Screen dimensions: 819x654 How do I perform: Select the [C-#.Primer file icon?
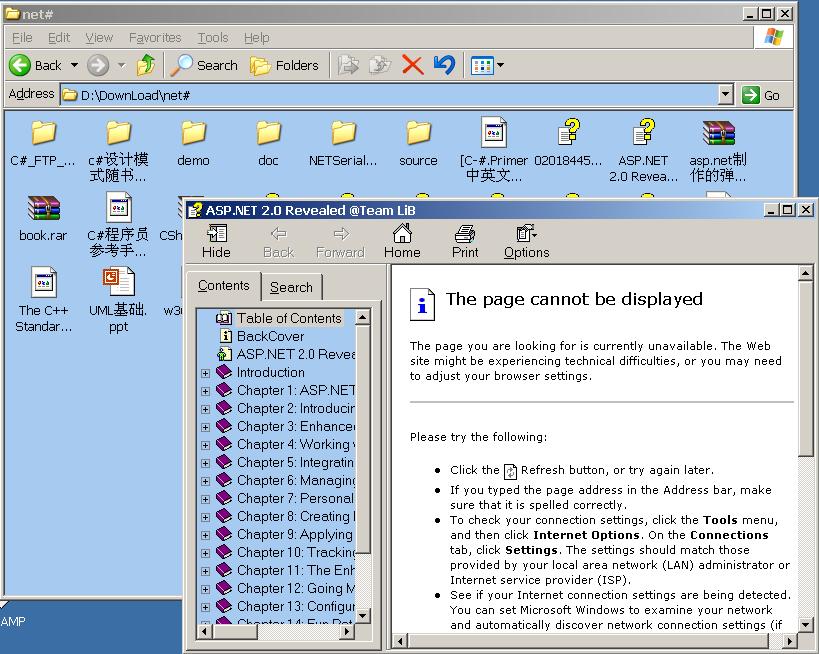(x=494, y=132)
